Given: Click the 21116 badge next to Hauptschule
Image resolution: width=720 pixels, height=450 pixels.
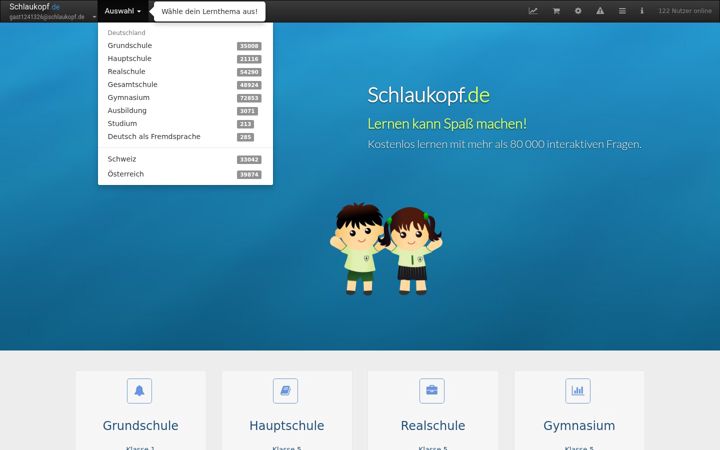Looking at the screenshot, I should click(249, 59).
